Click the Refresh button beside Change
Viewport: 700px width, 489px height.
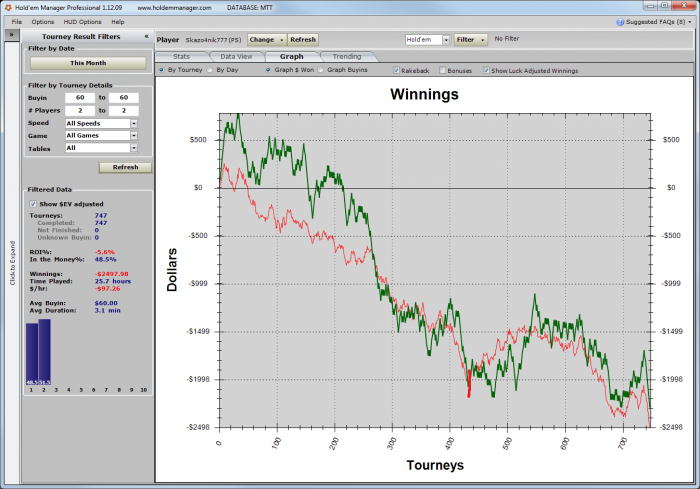[x=303, y=40]
